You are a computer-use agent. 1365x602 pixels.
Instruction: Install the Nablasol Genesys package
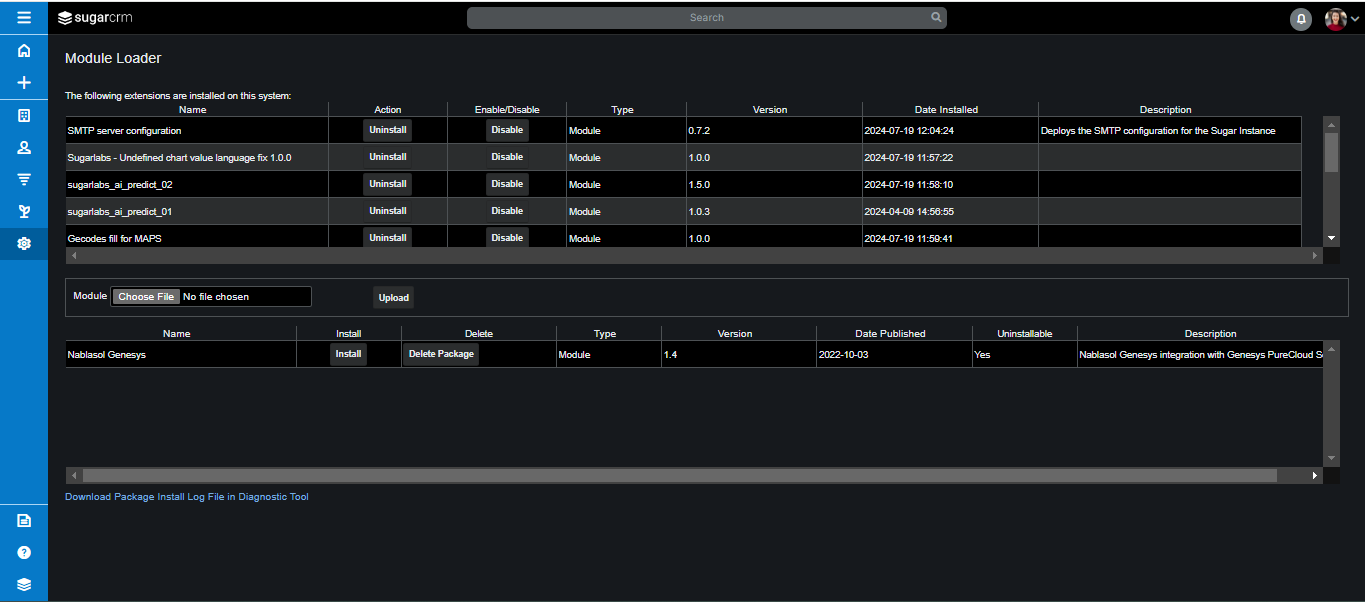click(348, 354)
